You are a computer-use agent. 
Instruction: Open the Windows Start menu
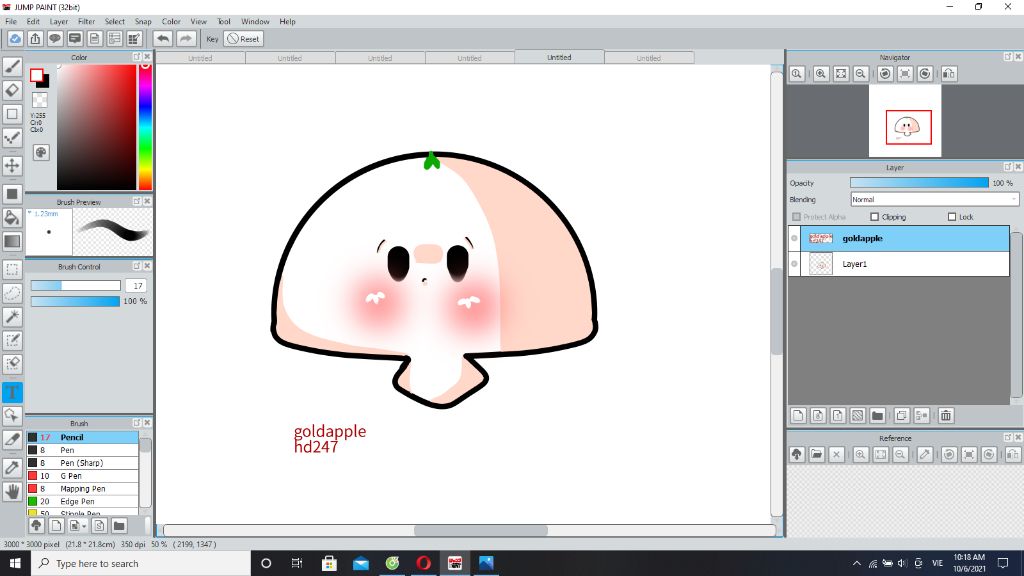tap(15, 563)
